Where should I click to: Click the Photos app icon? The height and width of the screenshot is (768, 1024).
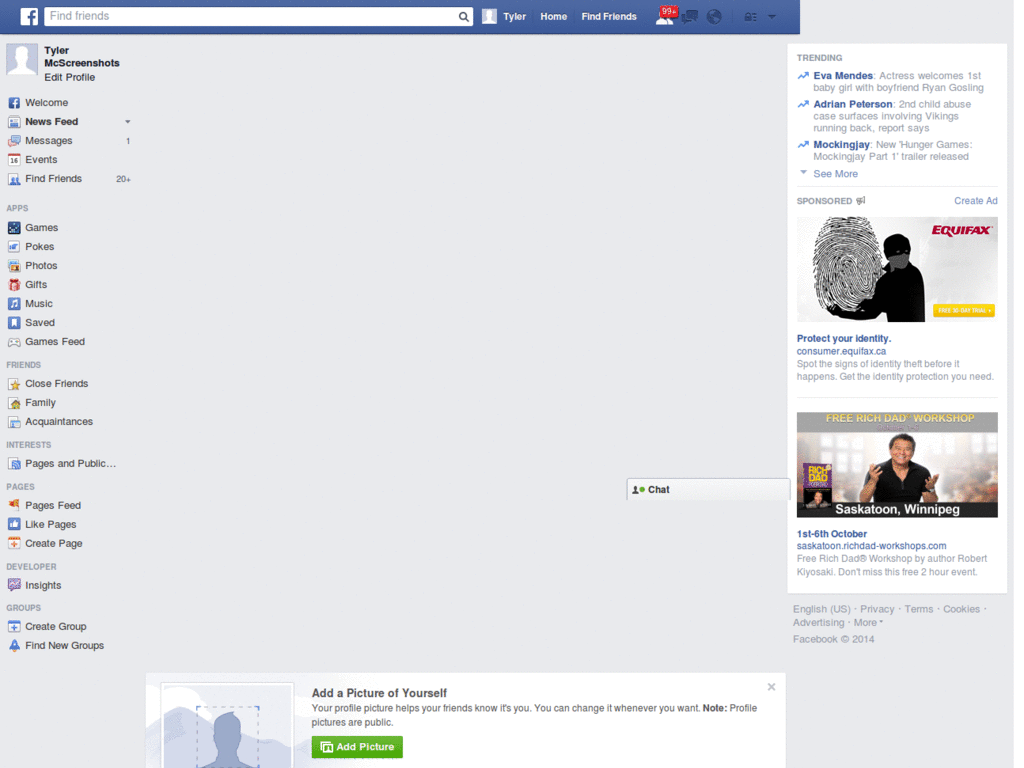(14, 265)
